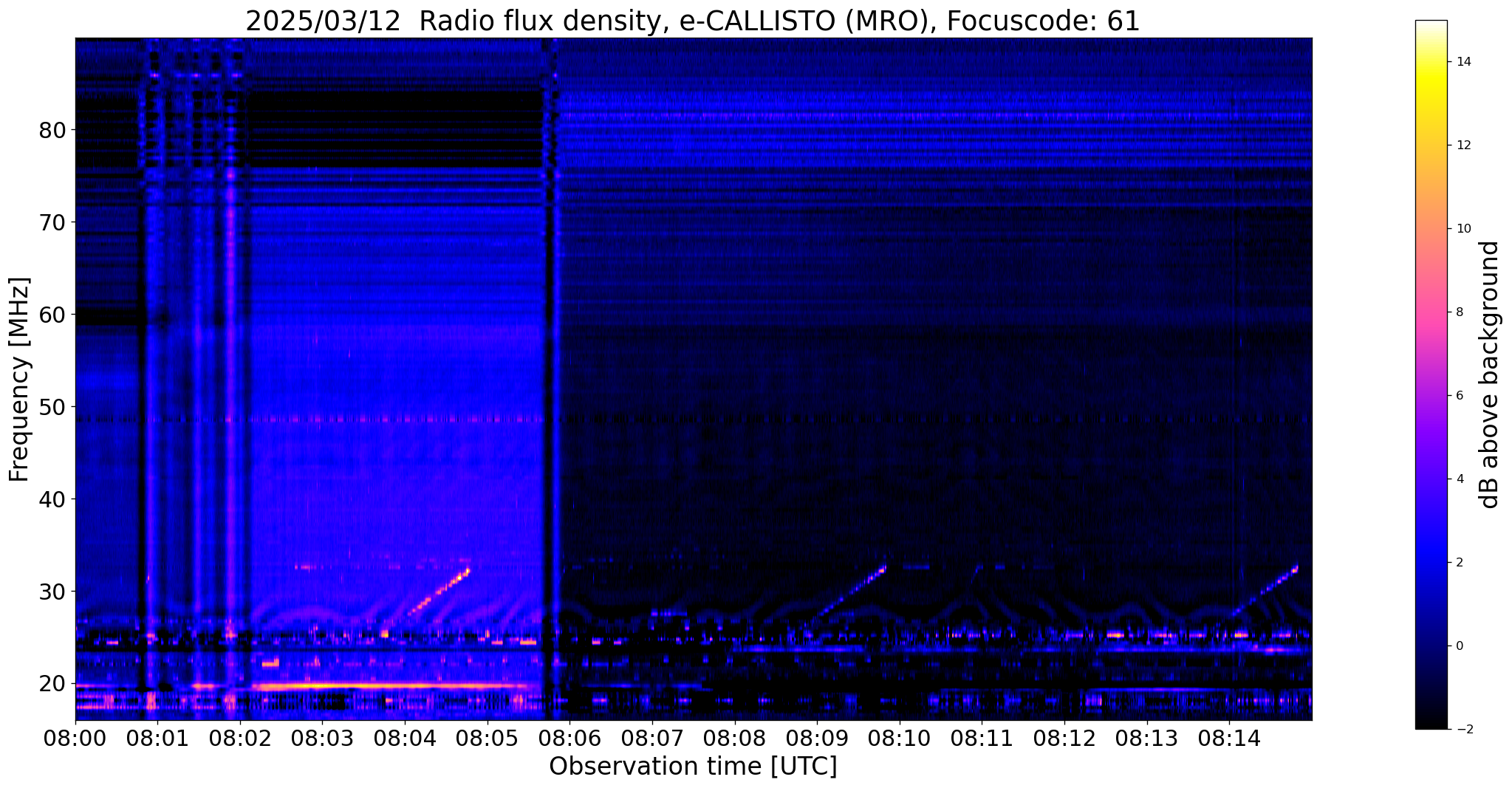Click the plot title mentioning e-CALLISTO (MRO)

(x=693, y=21)
